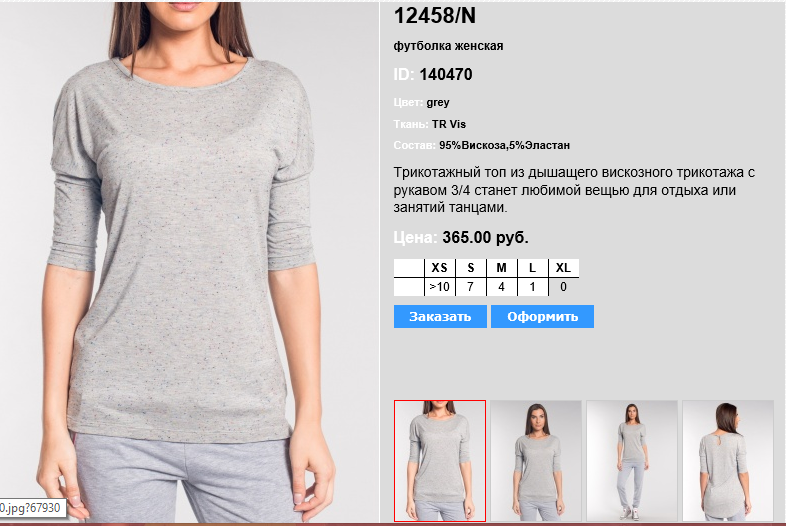
Task: Click the stock quantity 4 cell
Action: pyautogui.click(x=501, y=287)
